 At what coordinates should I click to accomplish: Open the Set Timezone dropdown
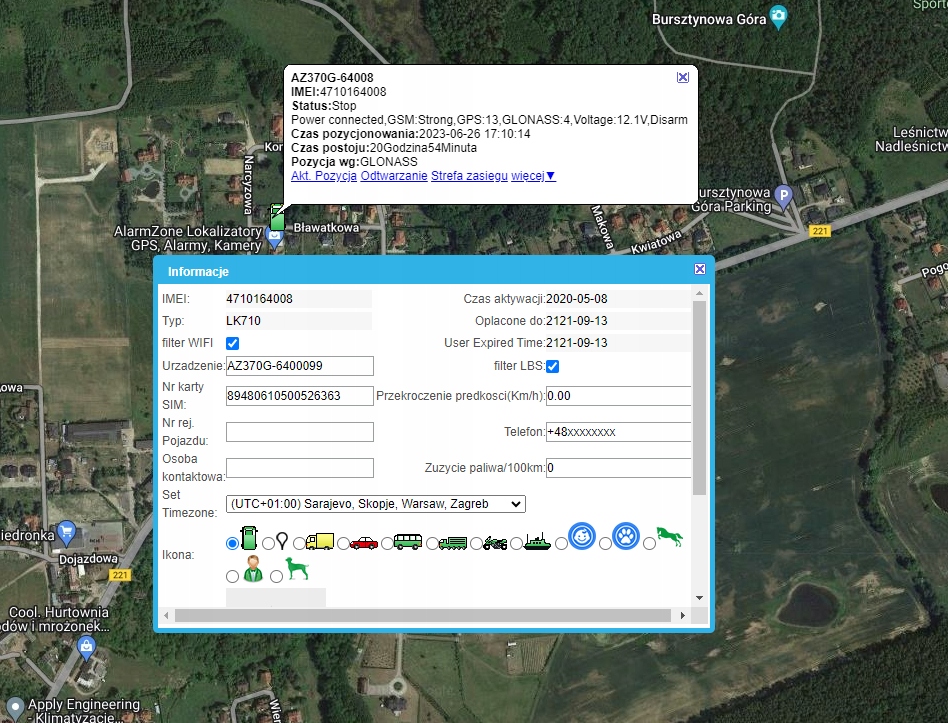376,503
